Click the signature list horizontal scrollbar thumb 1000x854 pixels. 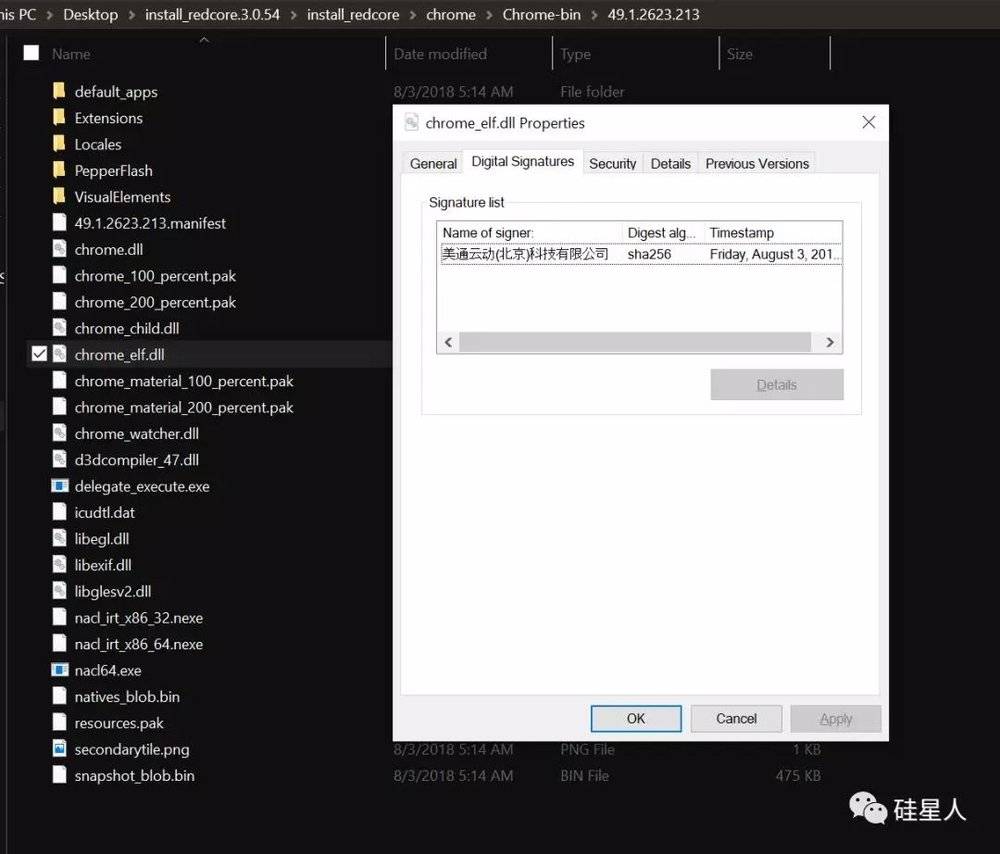(x=635, y=342)
